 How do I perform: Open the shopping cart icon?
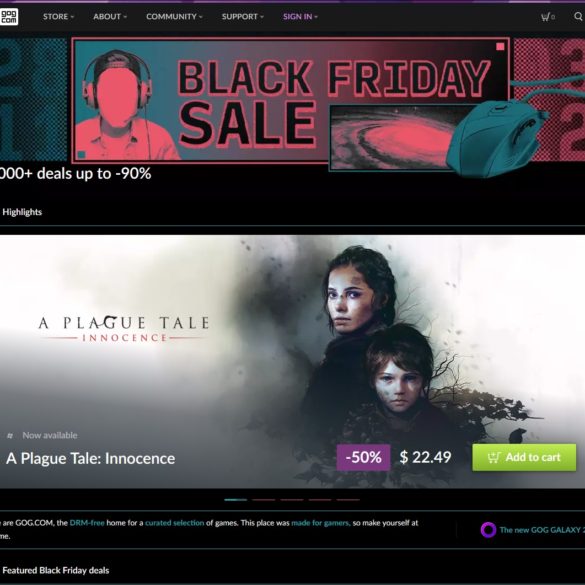click(x=545, y=16)
